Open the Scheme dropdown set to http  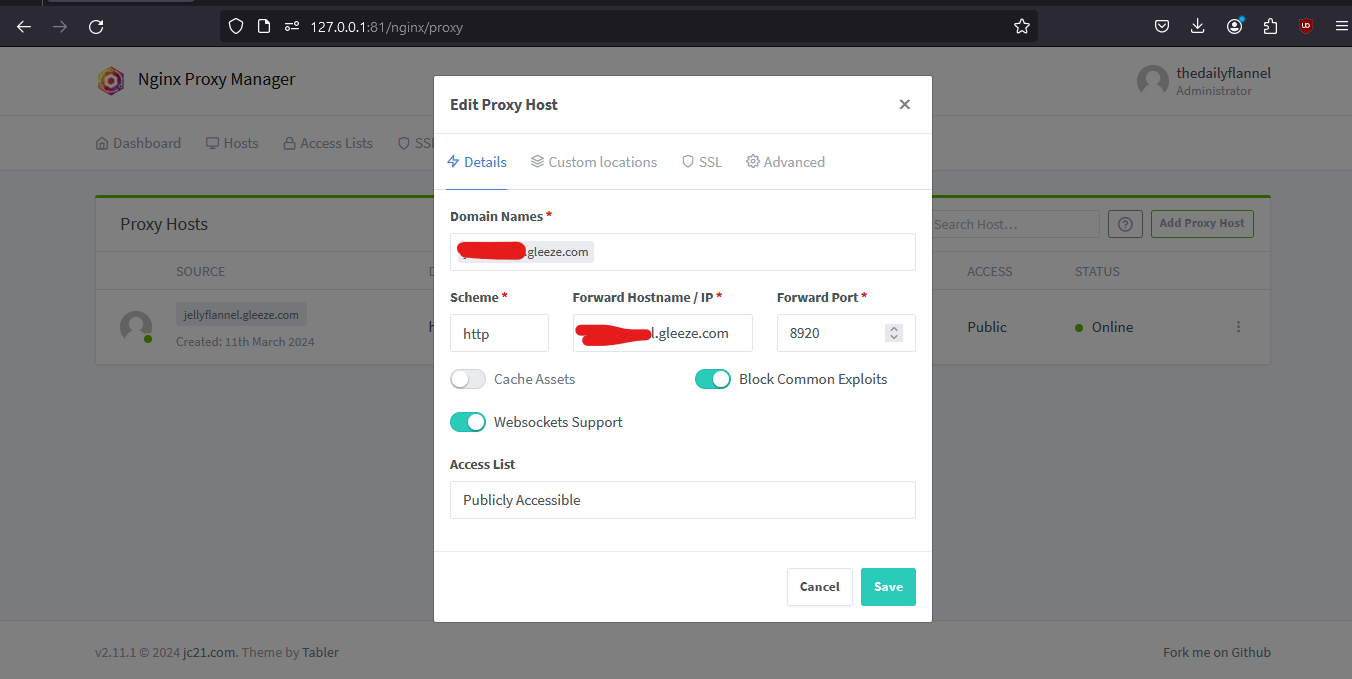499,333
